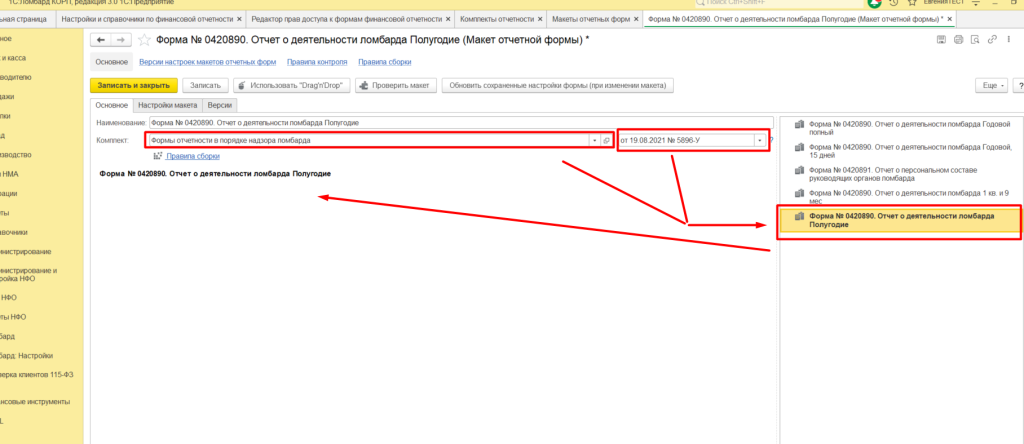The image size is (1024, 444).
Task: Add form to favorites with star icon
Action: tap(144, 39)
